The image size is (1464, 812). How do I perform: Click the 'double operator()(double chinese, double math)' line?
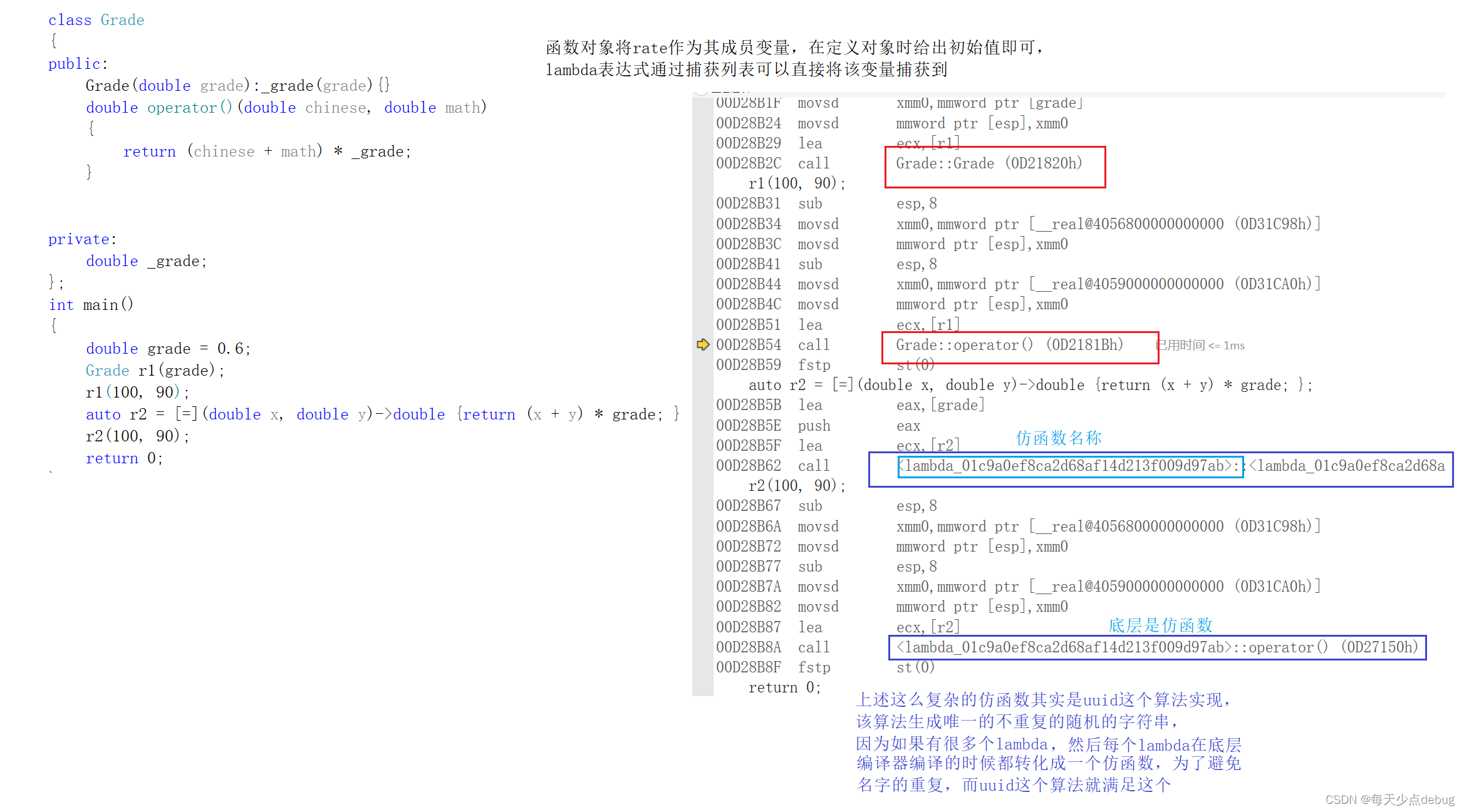[x=286, y=108]
